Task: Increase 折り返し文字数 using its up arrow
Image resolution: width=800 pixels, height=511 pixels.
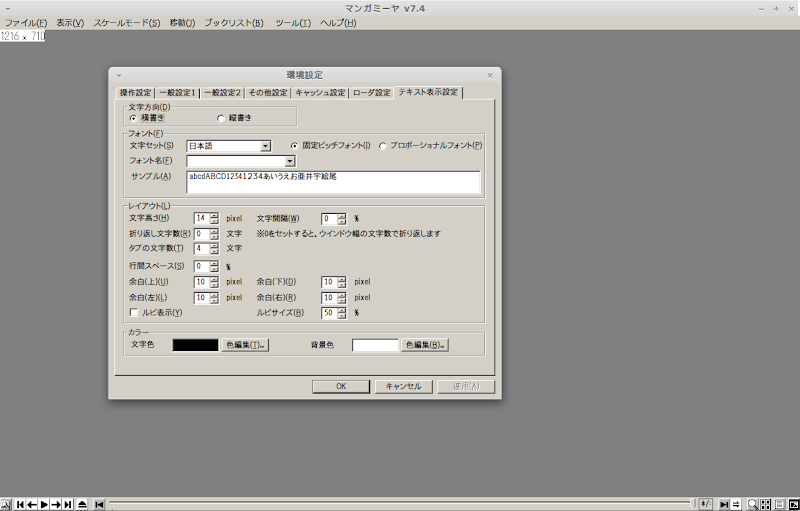Action: pos(215,231)
